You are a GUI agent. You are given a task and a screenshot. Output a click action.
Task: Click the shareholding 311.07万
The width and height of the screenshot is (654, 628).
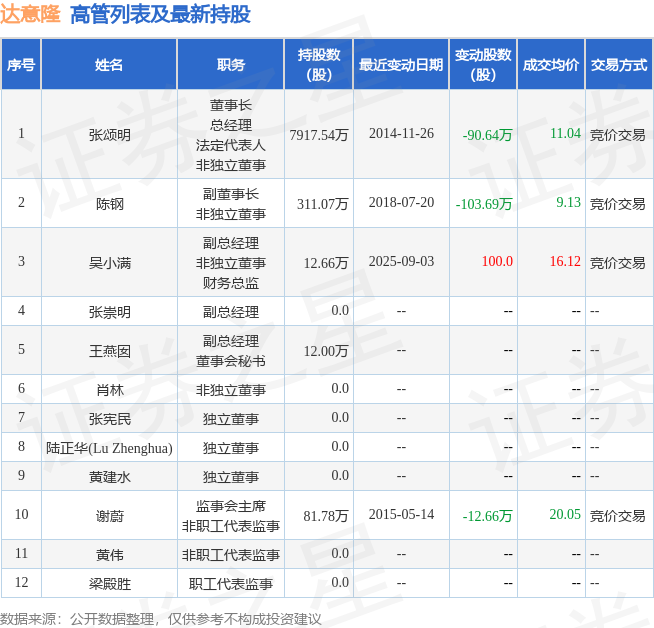tap(322, 204)
